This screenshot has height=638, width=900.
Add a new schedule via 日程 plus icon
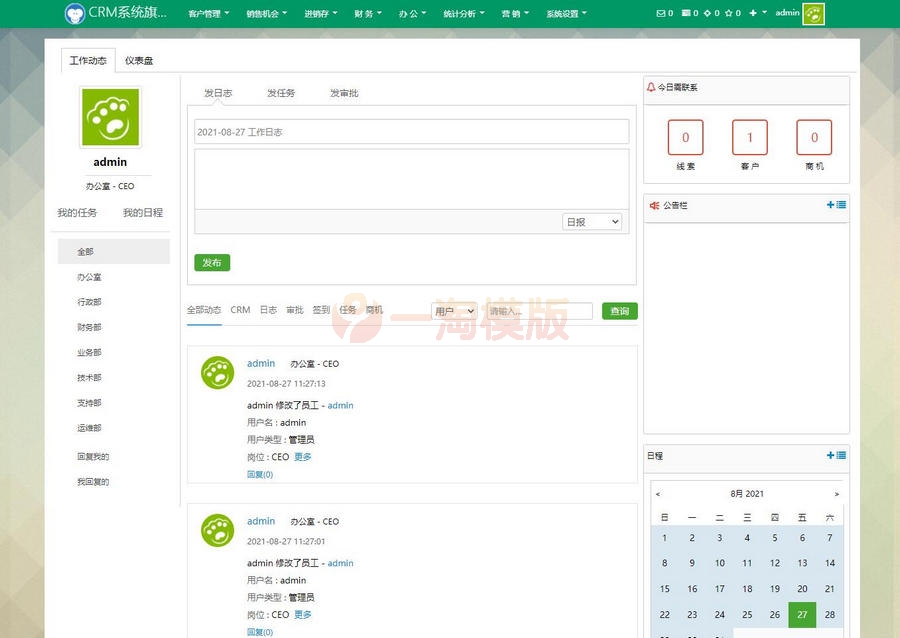830,456
